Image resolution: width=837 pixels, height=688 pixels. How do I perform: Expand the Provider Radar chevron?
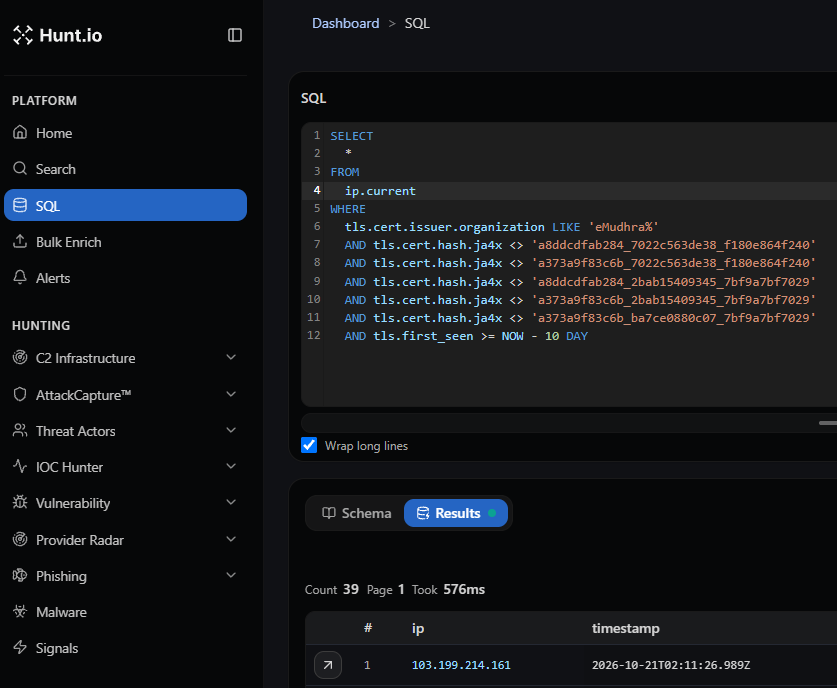[231, 539]
